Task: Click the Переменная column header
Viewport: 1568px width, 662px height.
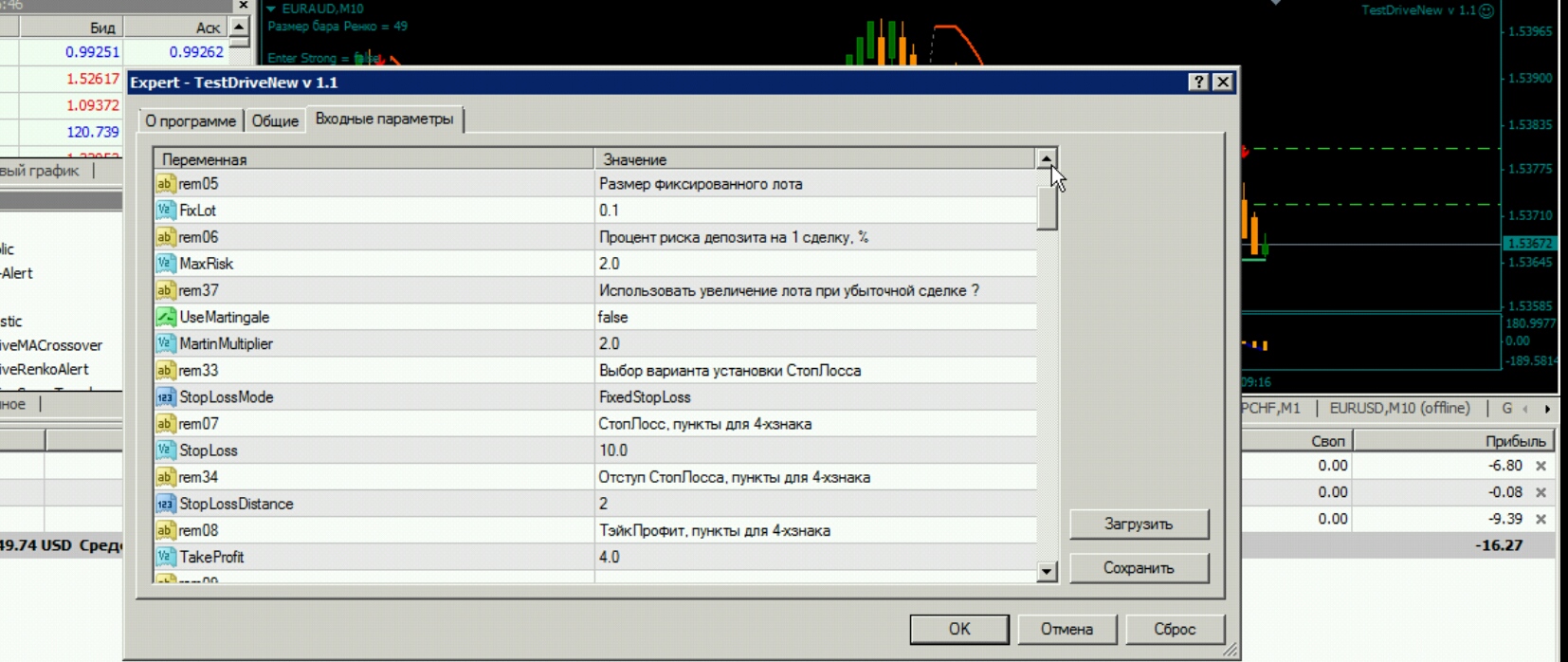Action: [x=374, y=159]
